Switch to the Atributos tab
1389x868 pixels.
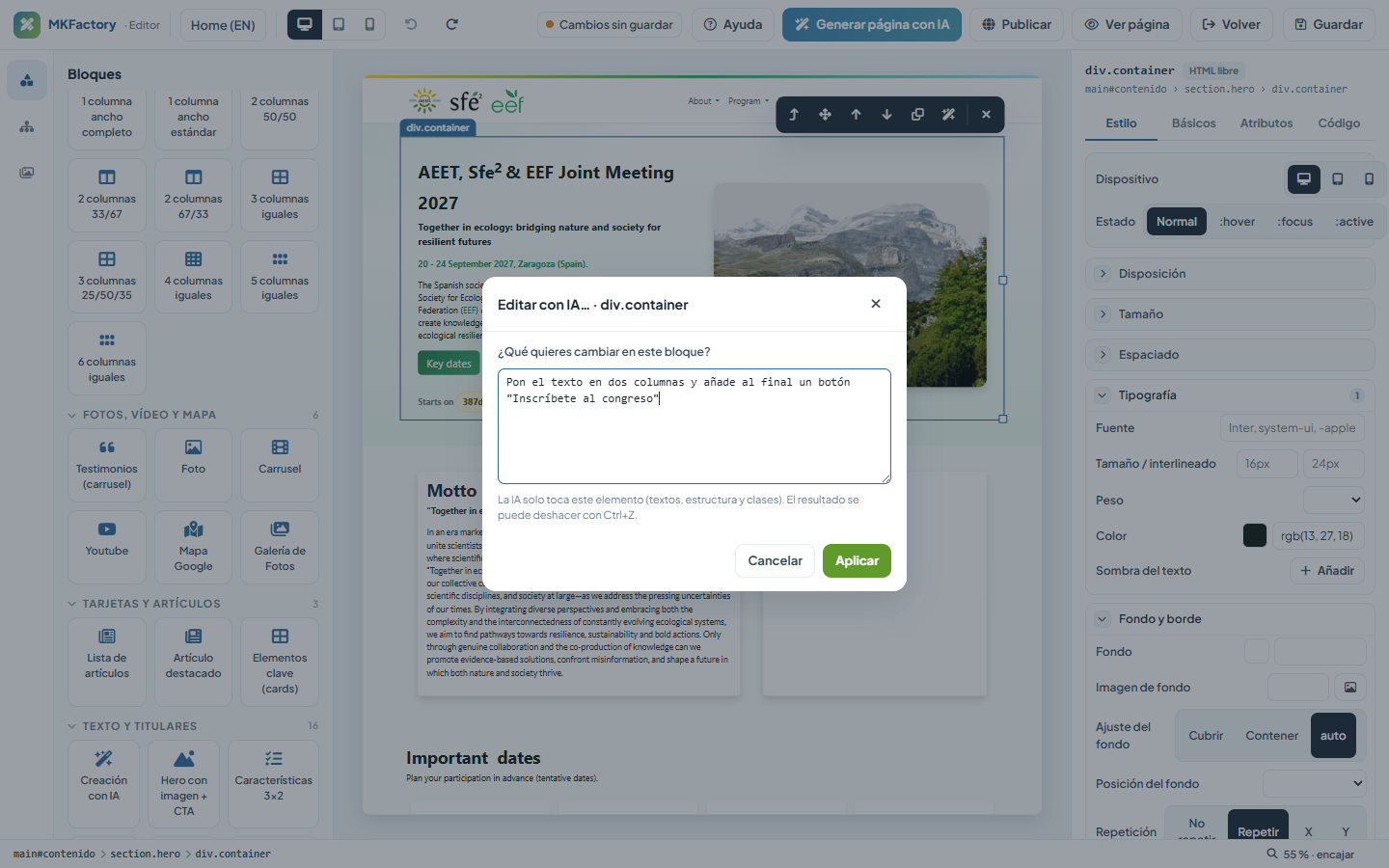(x=1266, y=123)
